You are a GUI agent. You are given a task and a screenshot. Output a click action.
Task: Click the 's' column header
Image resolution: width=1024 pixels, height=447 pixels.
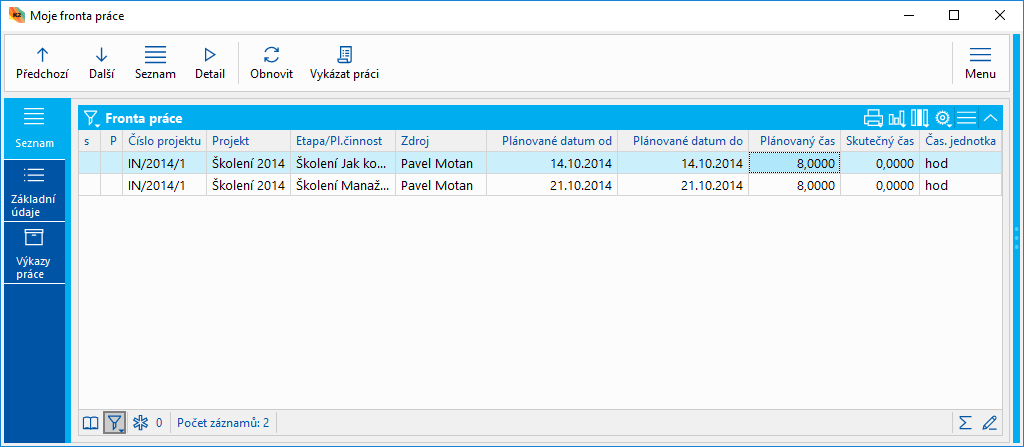click(x=89, y=141)
